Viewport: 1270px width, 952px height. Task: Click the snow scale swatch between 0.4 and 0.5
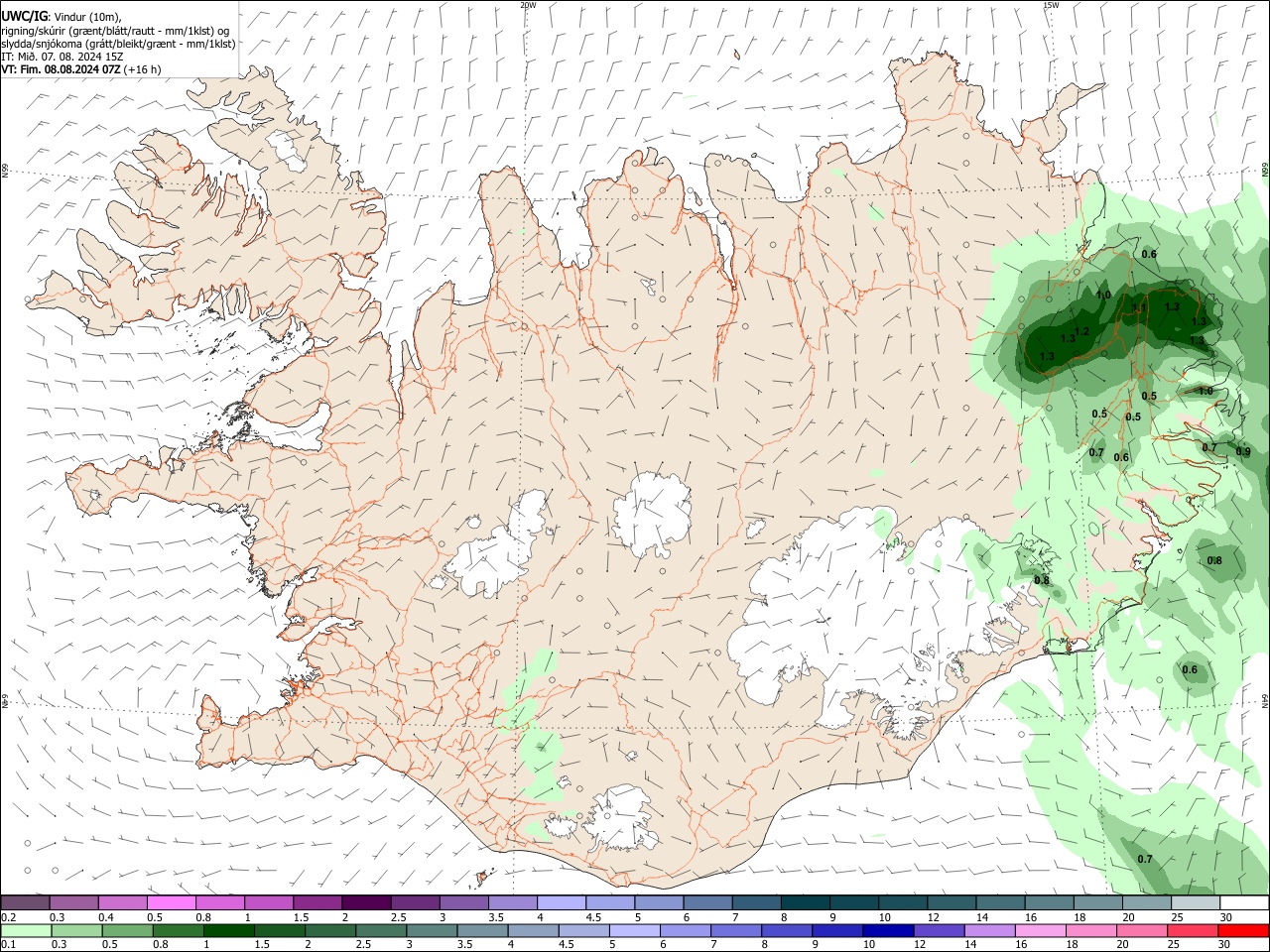pyautogui.click(x=123, y=902)
